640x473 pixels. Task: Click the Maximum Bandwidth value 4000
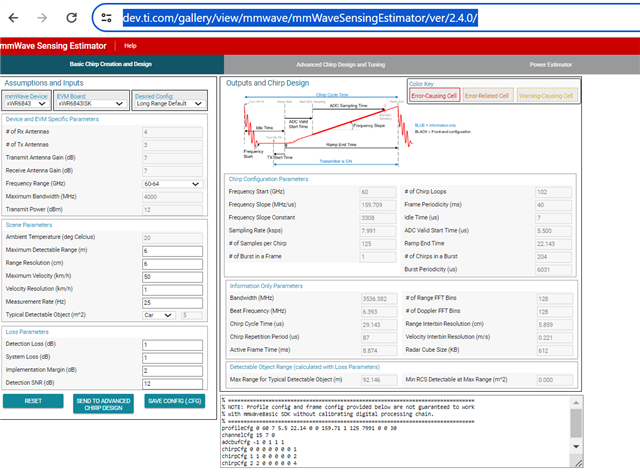click(x=172, y=197)
